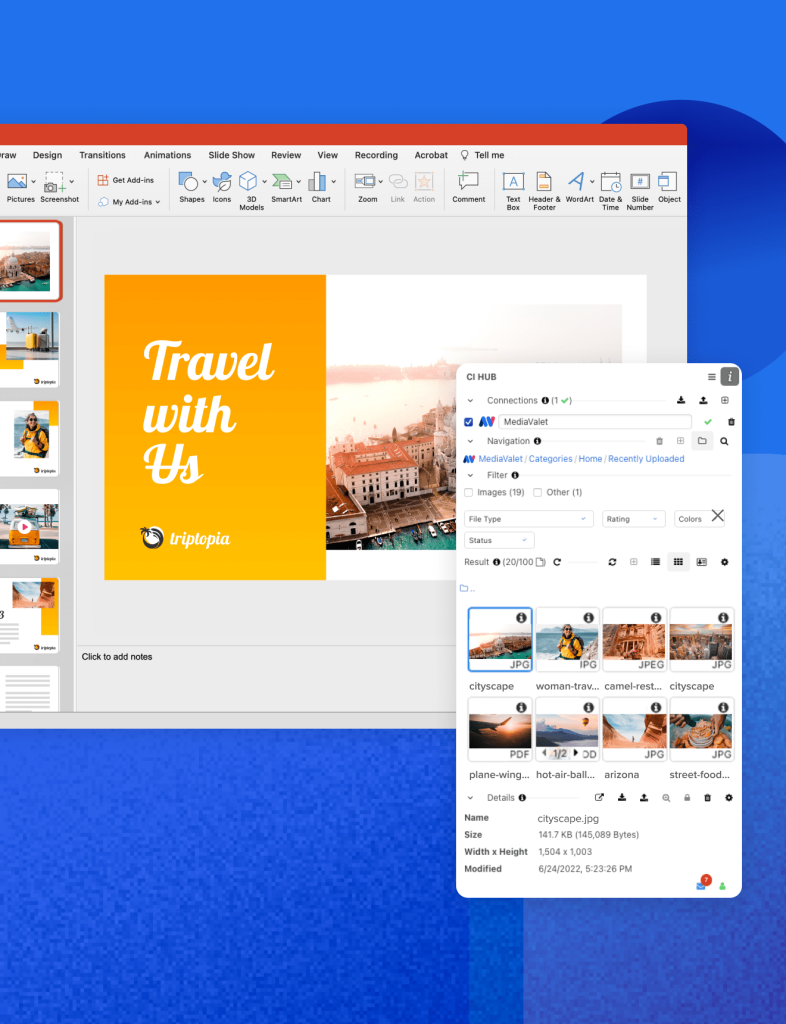
Task: Click the CI HUB info 'i' button
Action: (730, 376)
